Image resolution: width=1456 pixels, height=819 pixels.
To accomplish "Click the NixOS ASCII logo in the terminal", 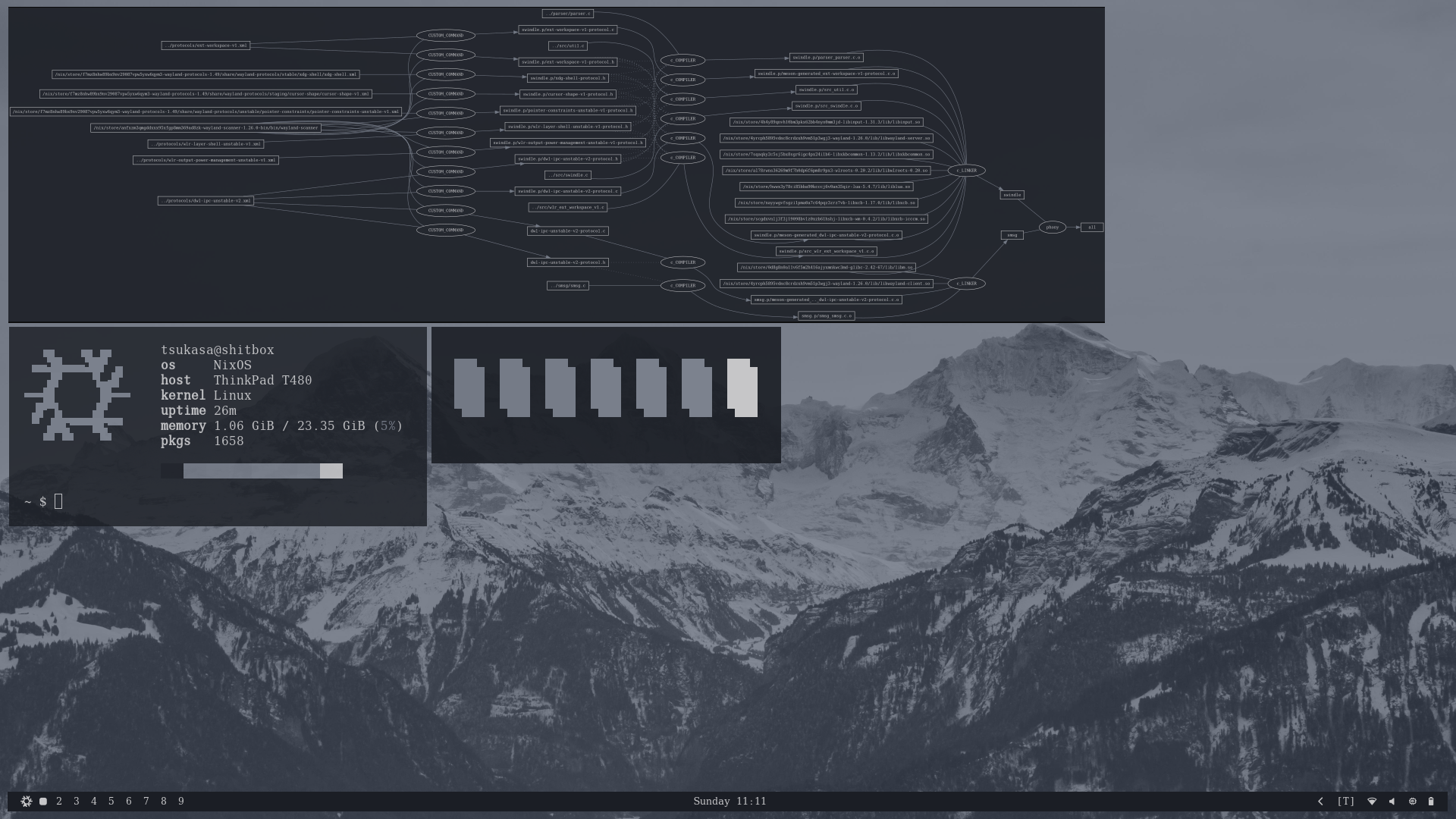I will coord(77,395).
